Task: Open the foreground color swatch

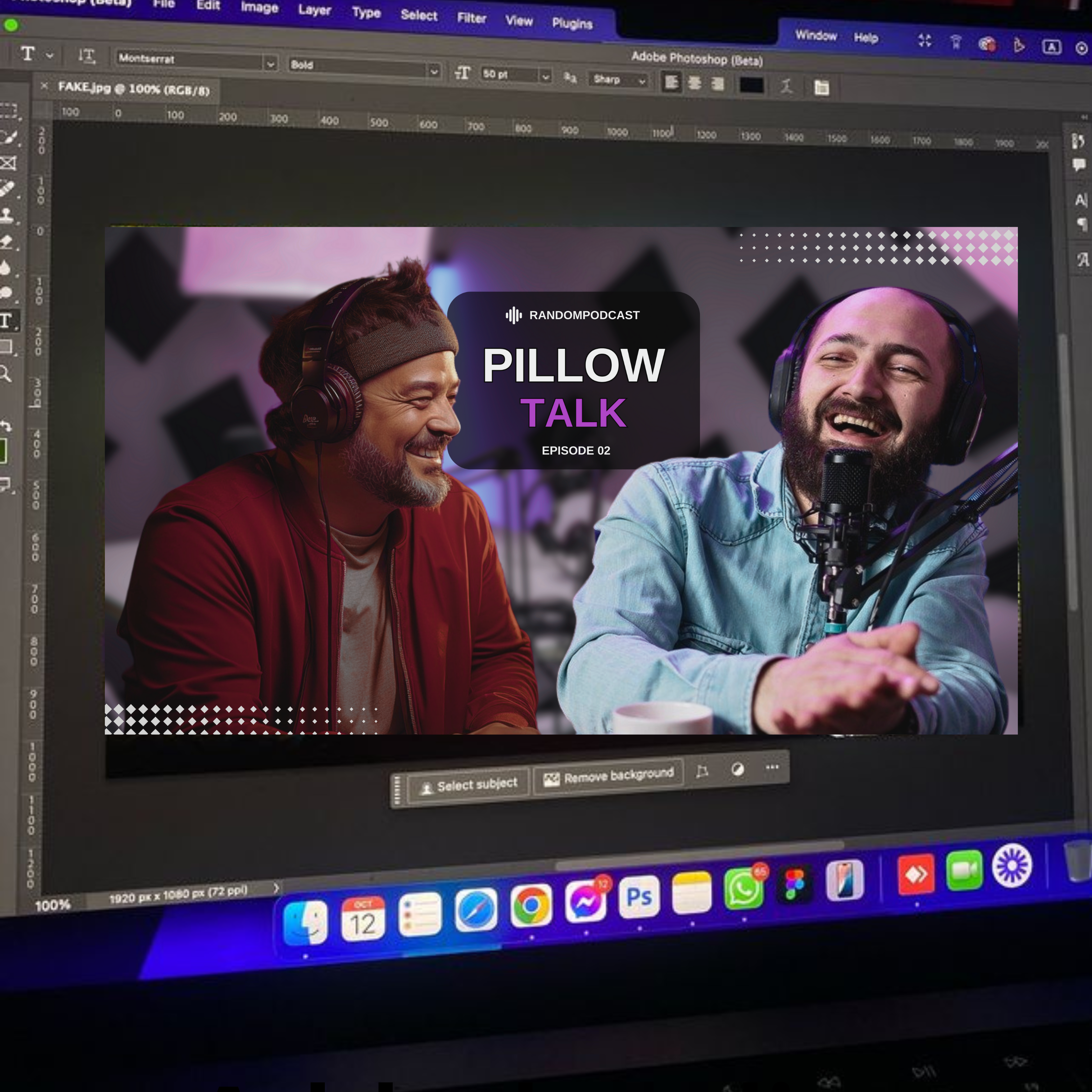Action: pyautogui.click(x=3, y=451)
